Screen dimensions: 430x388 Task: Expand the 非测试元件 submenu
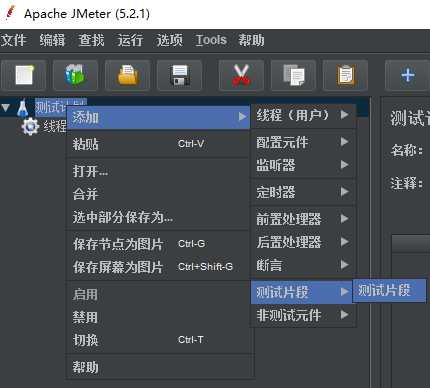(303, 315)
